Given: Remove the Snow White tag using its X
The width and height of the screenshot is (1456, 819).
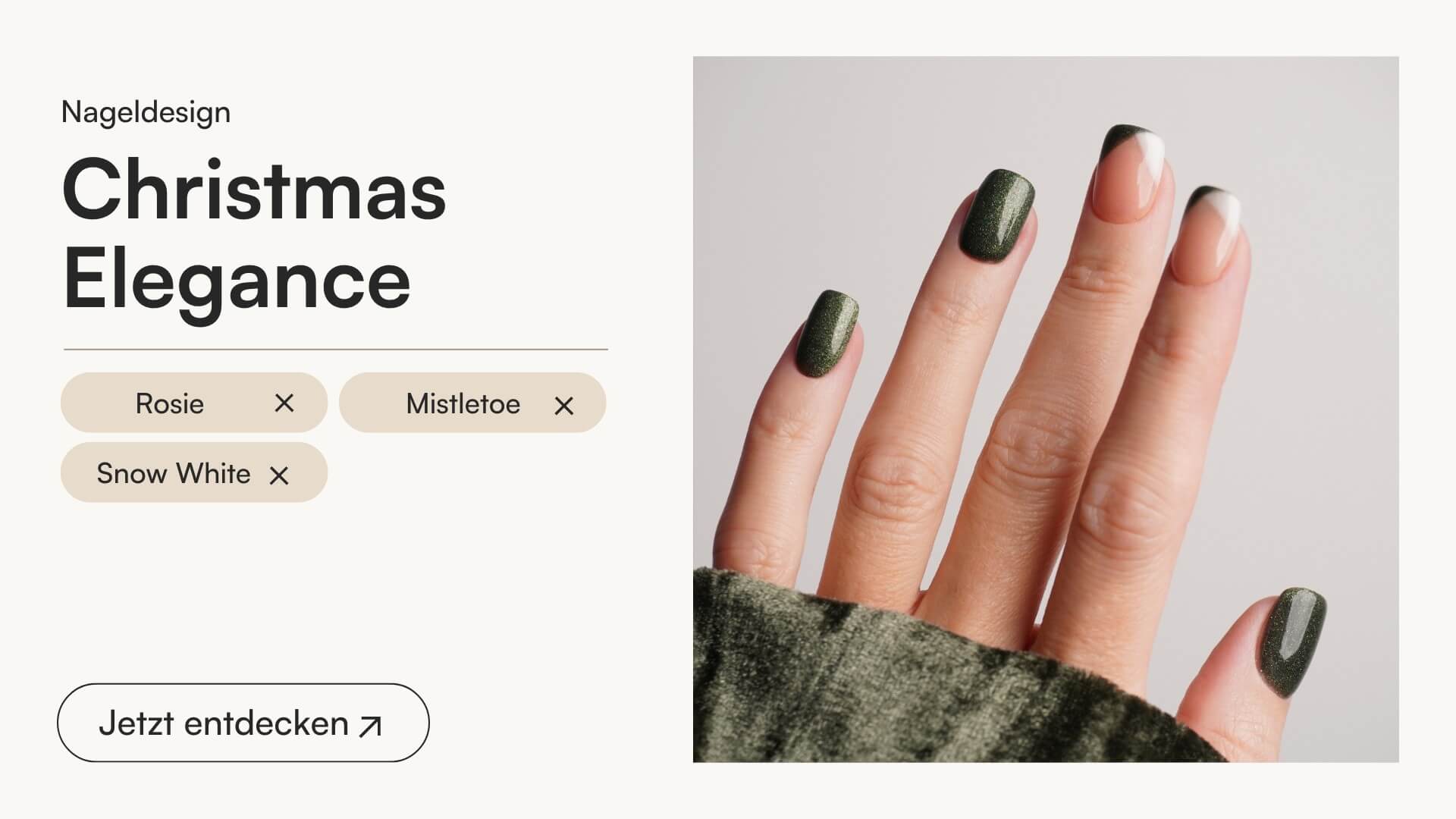Looking at the screenshot, I should (279, 475).
